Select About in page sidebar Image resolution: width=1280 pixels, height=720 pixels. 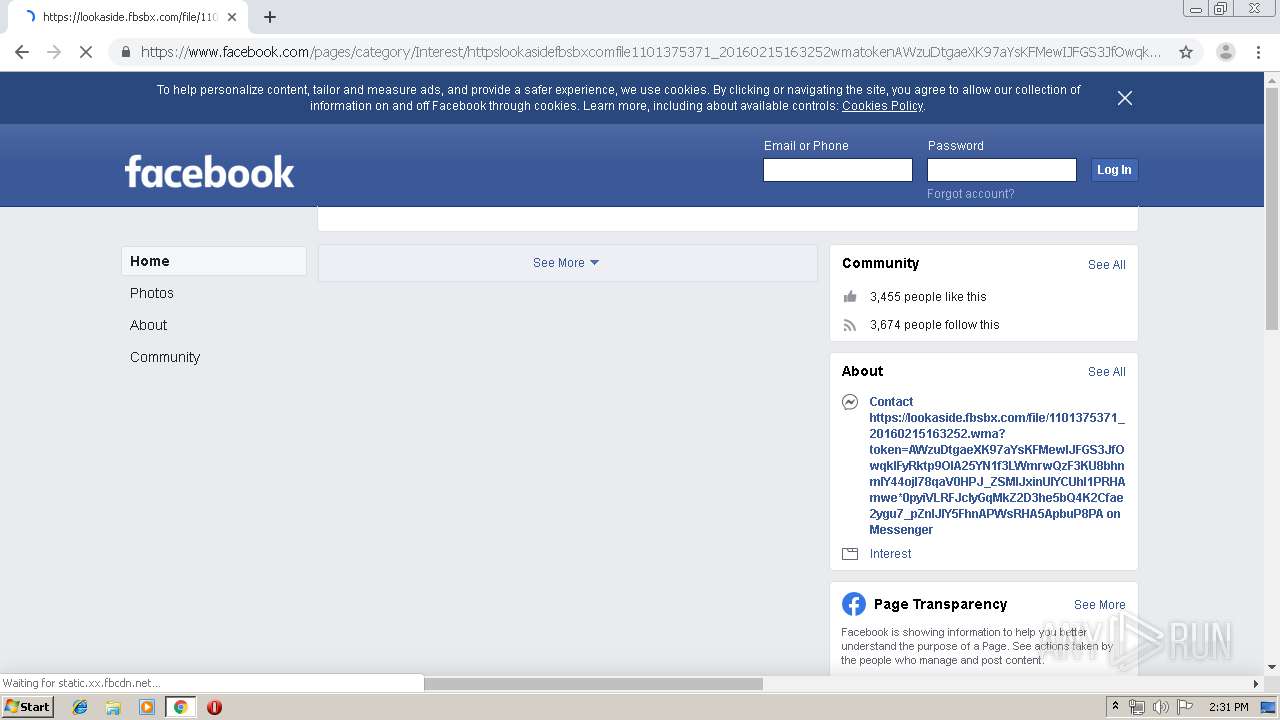148,325
